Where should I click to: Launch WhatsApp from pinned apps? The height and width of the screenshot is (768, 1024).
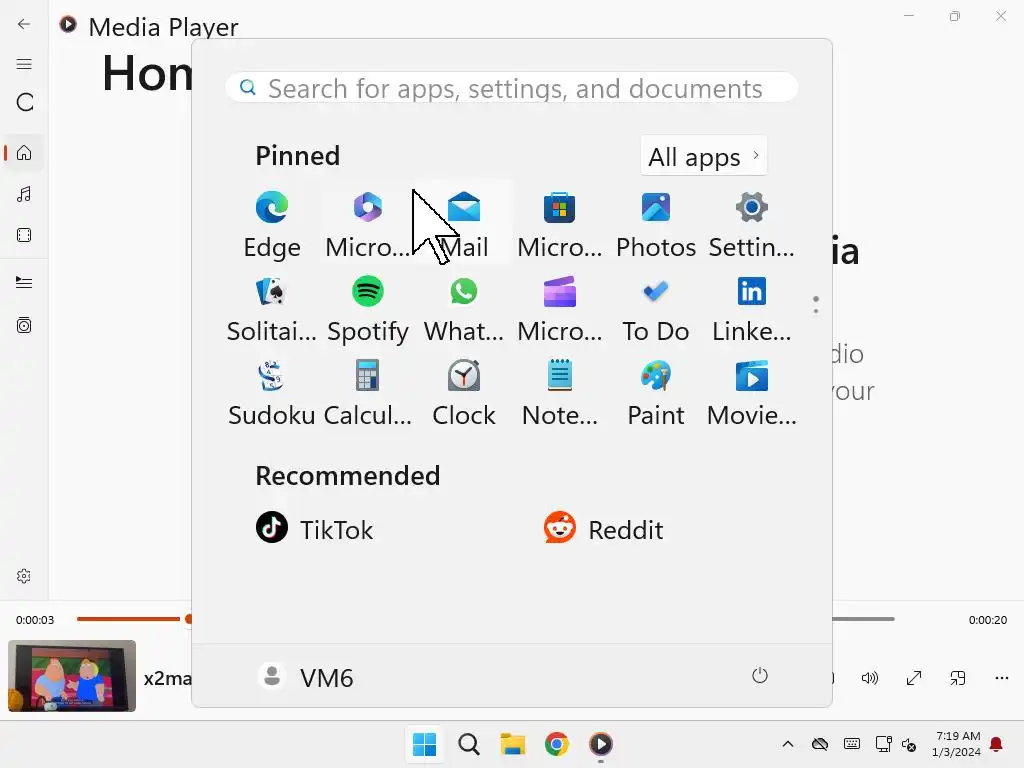coord(464,309)
